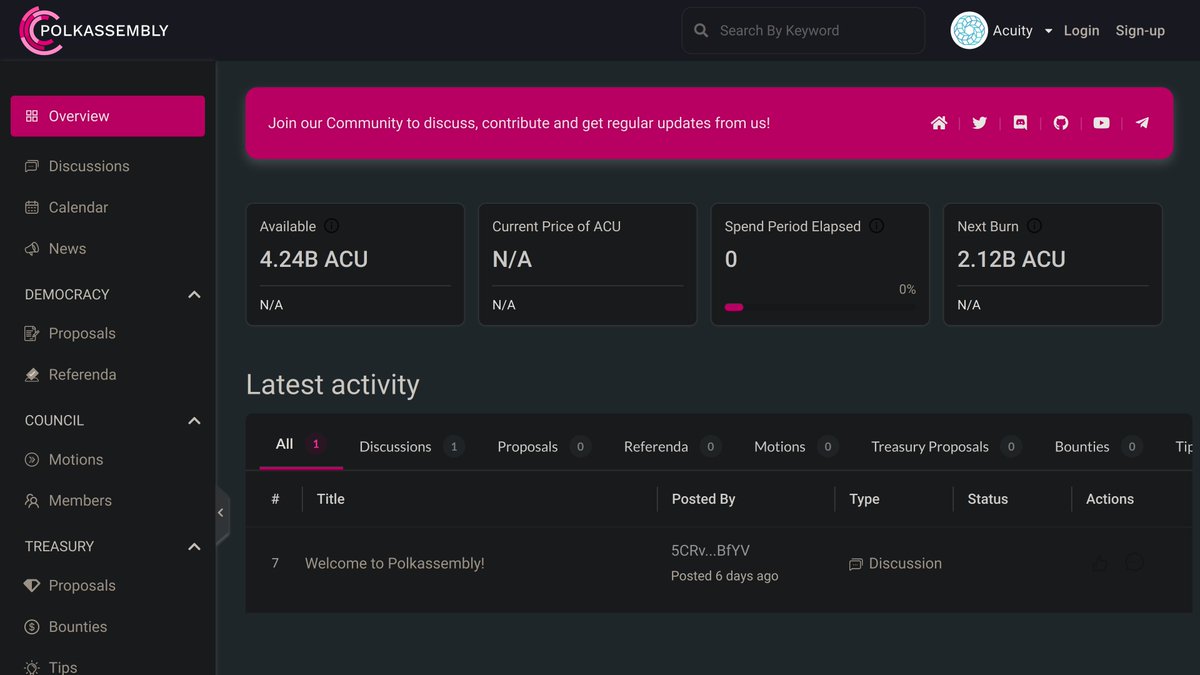Viewport: 1200px width, 675px height.
Task: Open the Acuity network dropdown arrow
Action: click(x=1048, y=31)
